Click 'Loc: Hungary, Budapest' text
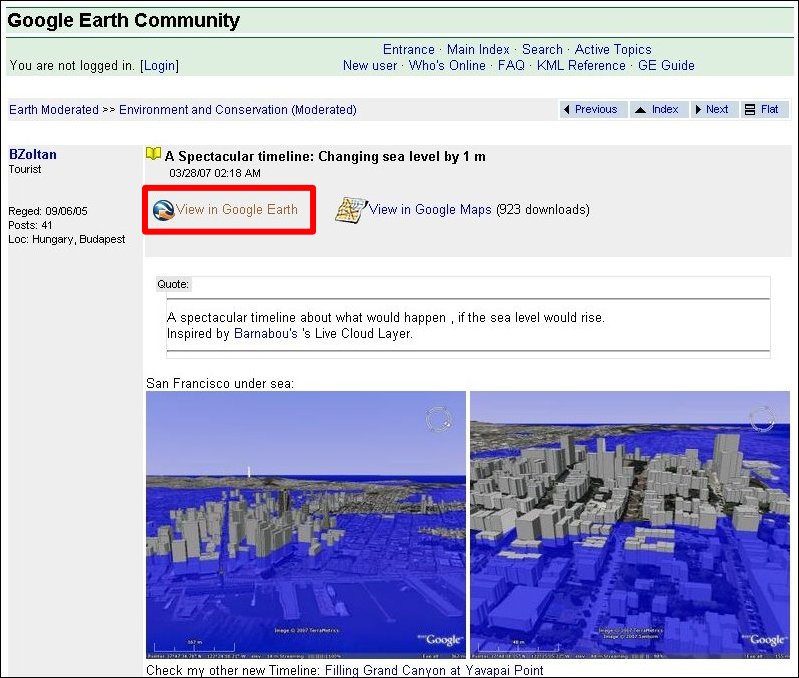Image resolution: width=799 pixels, height=678 pixels. pyautogui.click(x=67, y=239)
